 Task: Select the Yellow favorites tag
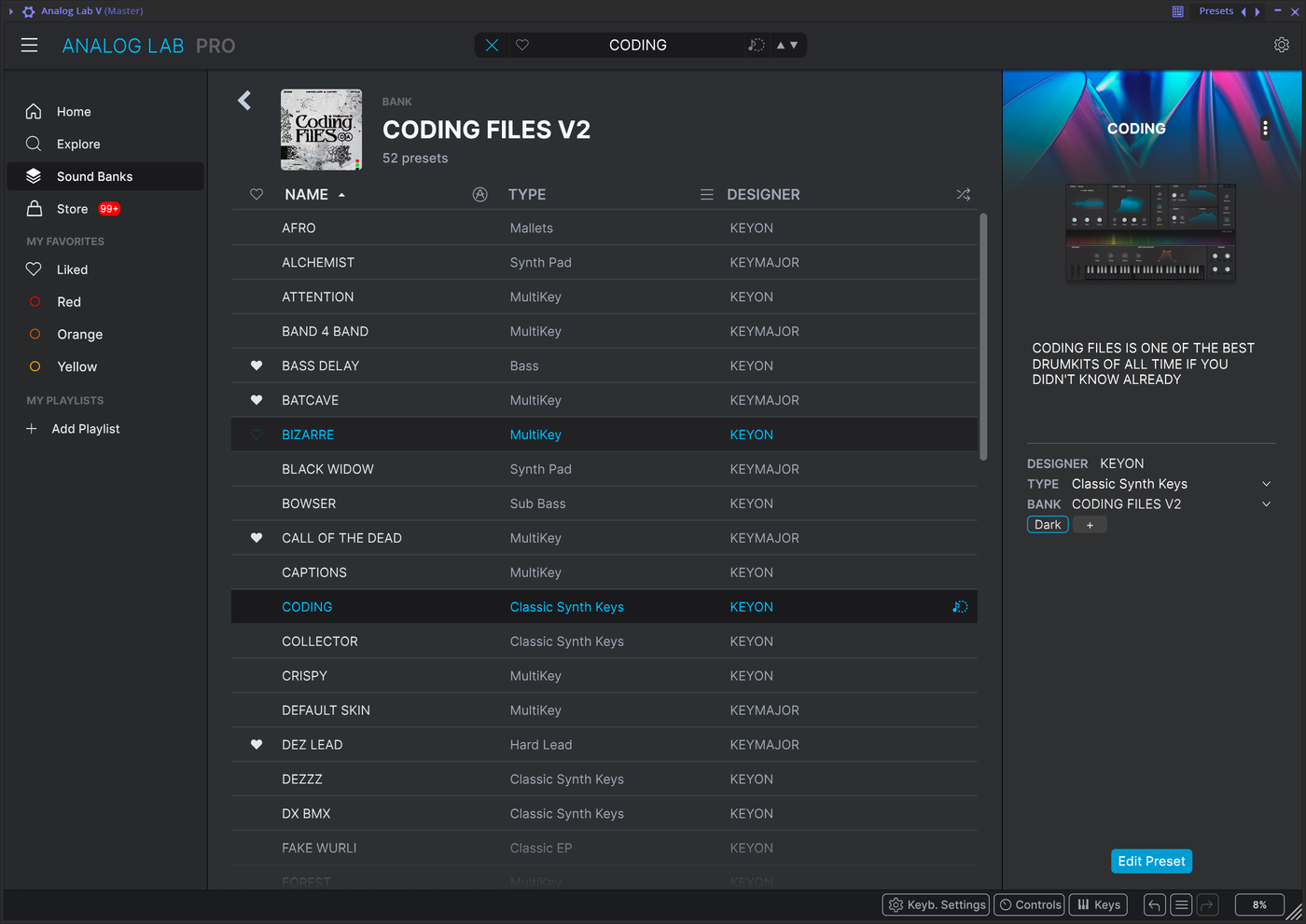[x=105, y=366]
